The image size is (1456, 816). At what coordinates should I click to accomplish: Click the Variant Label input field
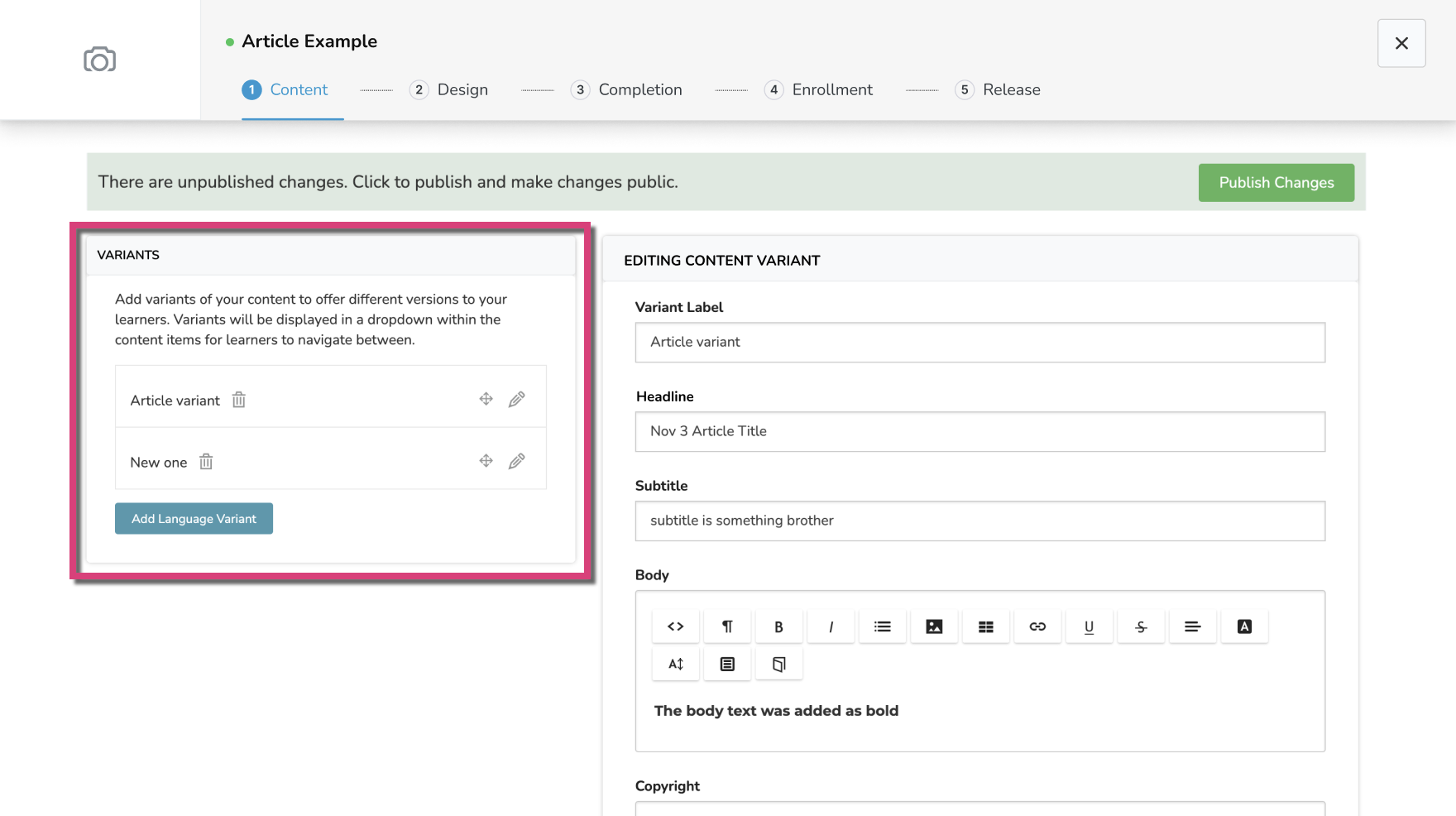pyautogui.click(x=980, y=342)
